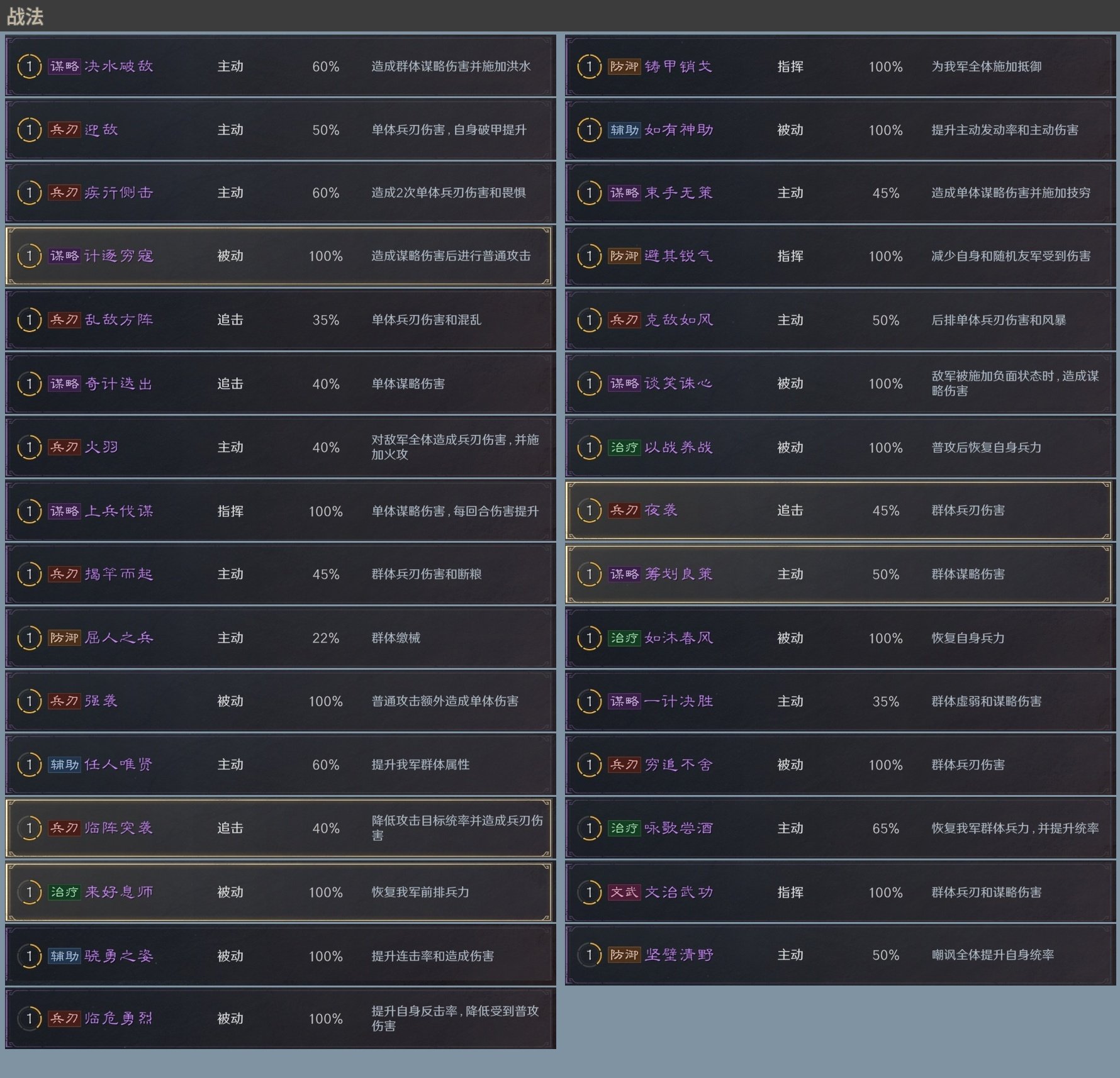Select the highlighted 临阵突袭 tactic name
Image resolution: width=1120 pixels, height=1078 pixels.
(119, 828)
